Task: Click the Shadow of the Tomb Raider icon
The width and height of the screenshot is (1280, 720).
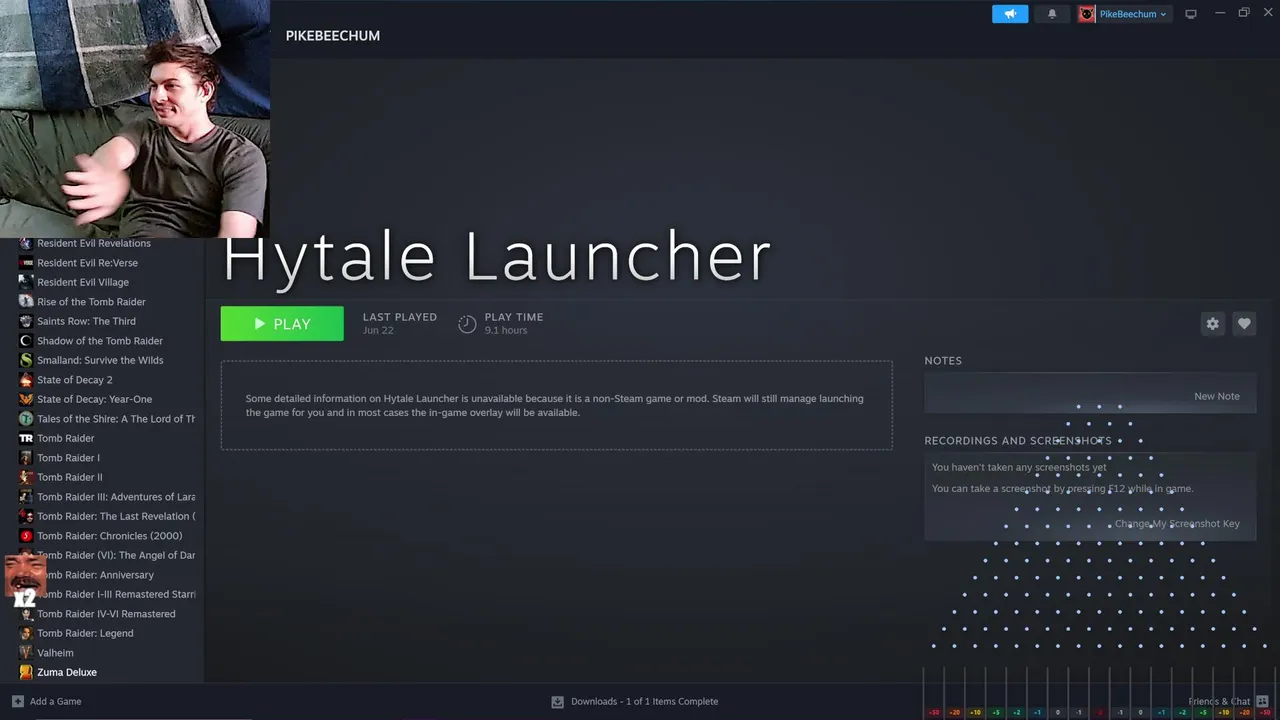Action: click(26, 341)
